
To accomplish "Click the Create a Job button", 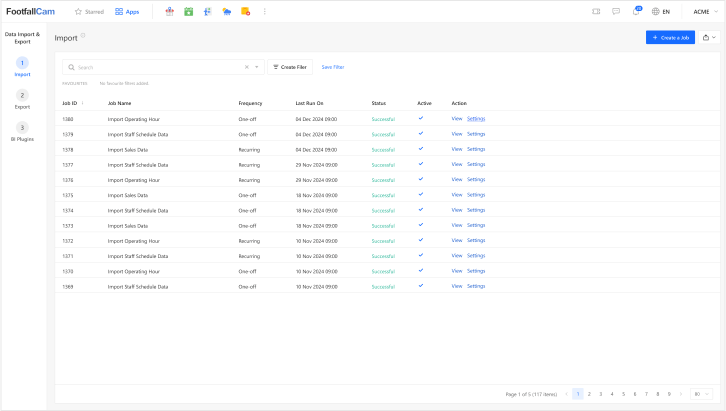I will 670,37.
